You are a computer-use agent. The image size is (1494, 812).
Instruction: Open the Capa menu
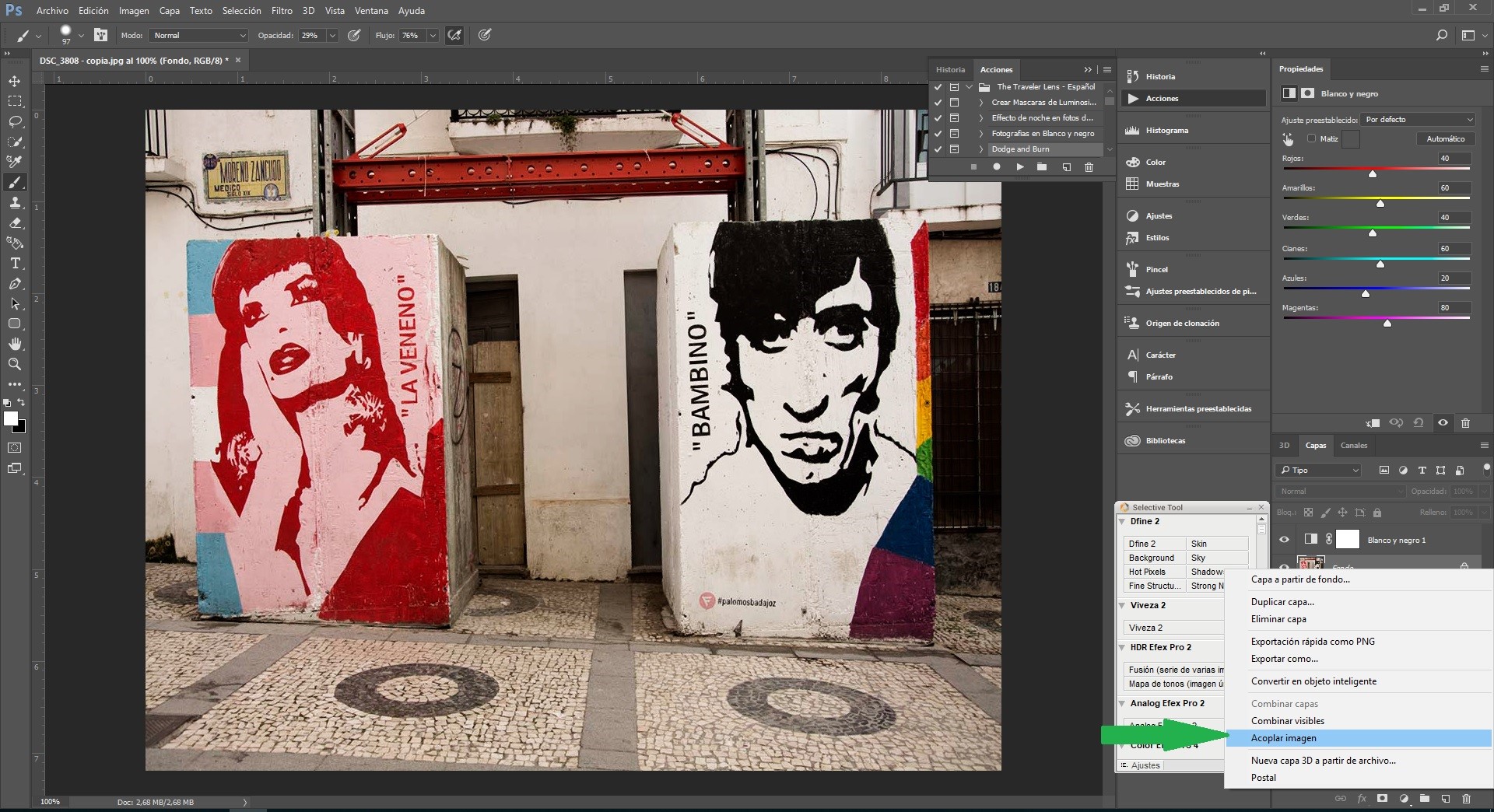pyautogui.click(x=169, y=11)
